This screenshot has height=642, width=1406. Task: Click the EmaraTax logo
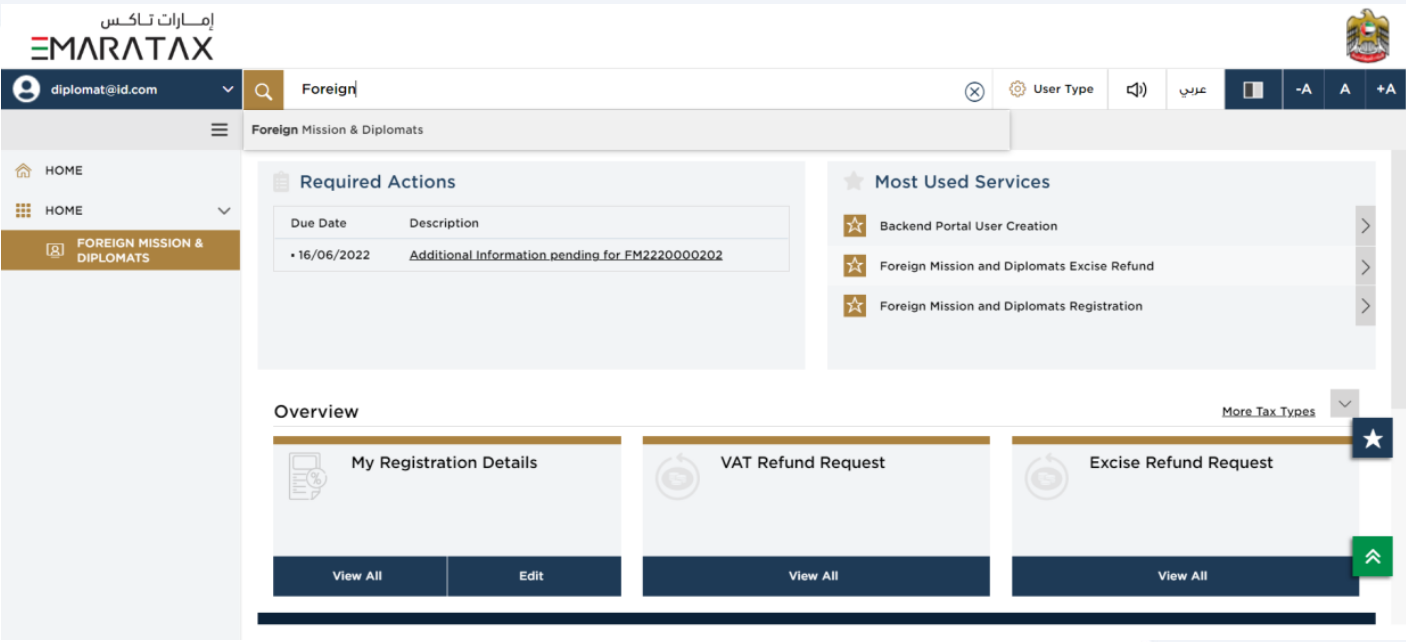pyautogui.click(x=122, y=36)
